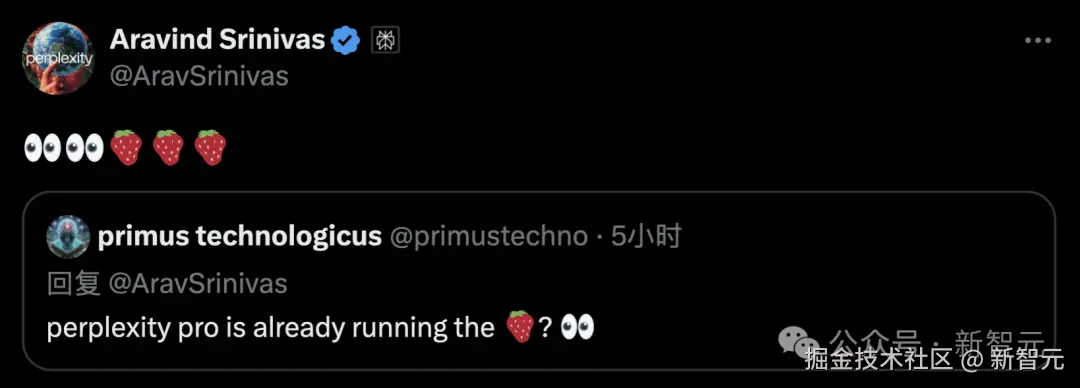Click the first eyes emoji in tweet

[43, 147]
